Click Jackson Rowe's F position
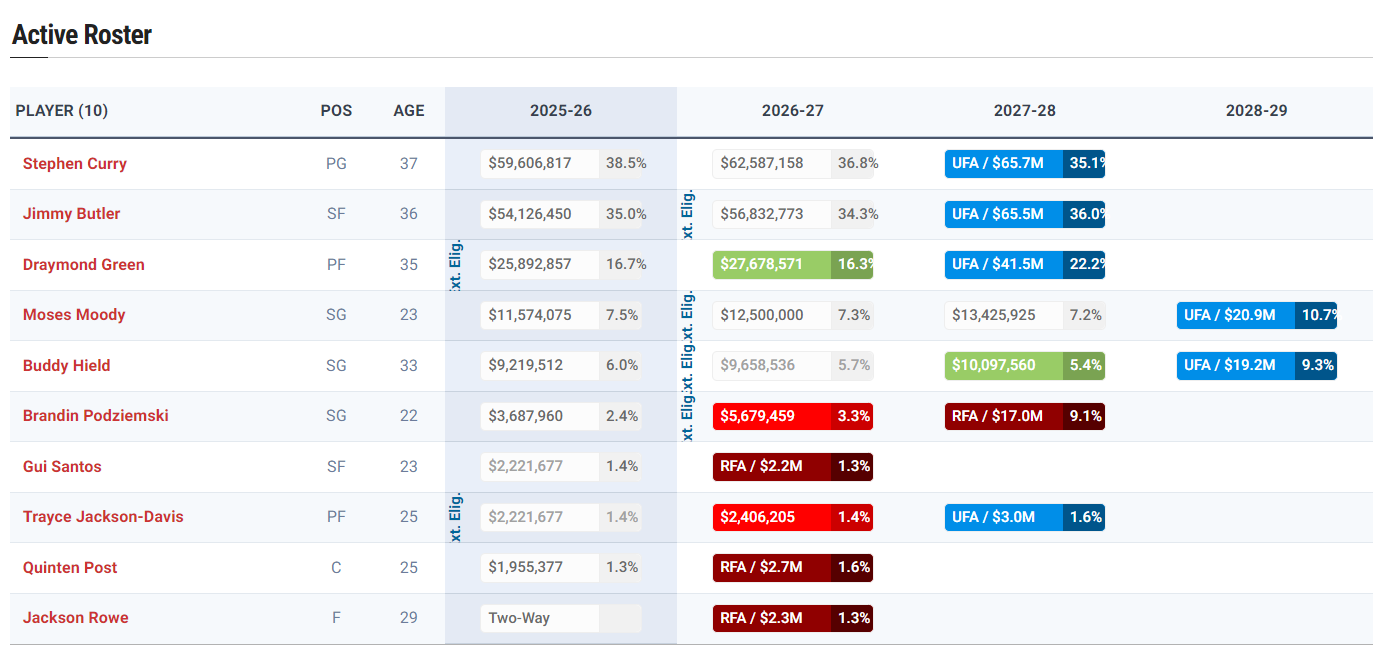This screenshot has width=1390, height=651. tap(336, 618)
